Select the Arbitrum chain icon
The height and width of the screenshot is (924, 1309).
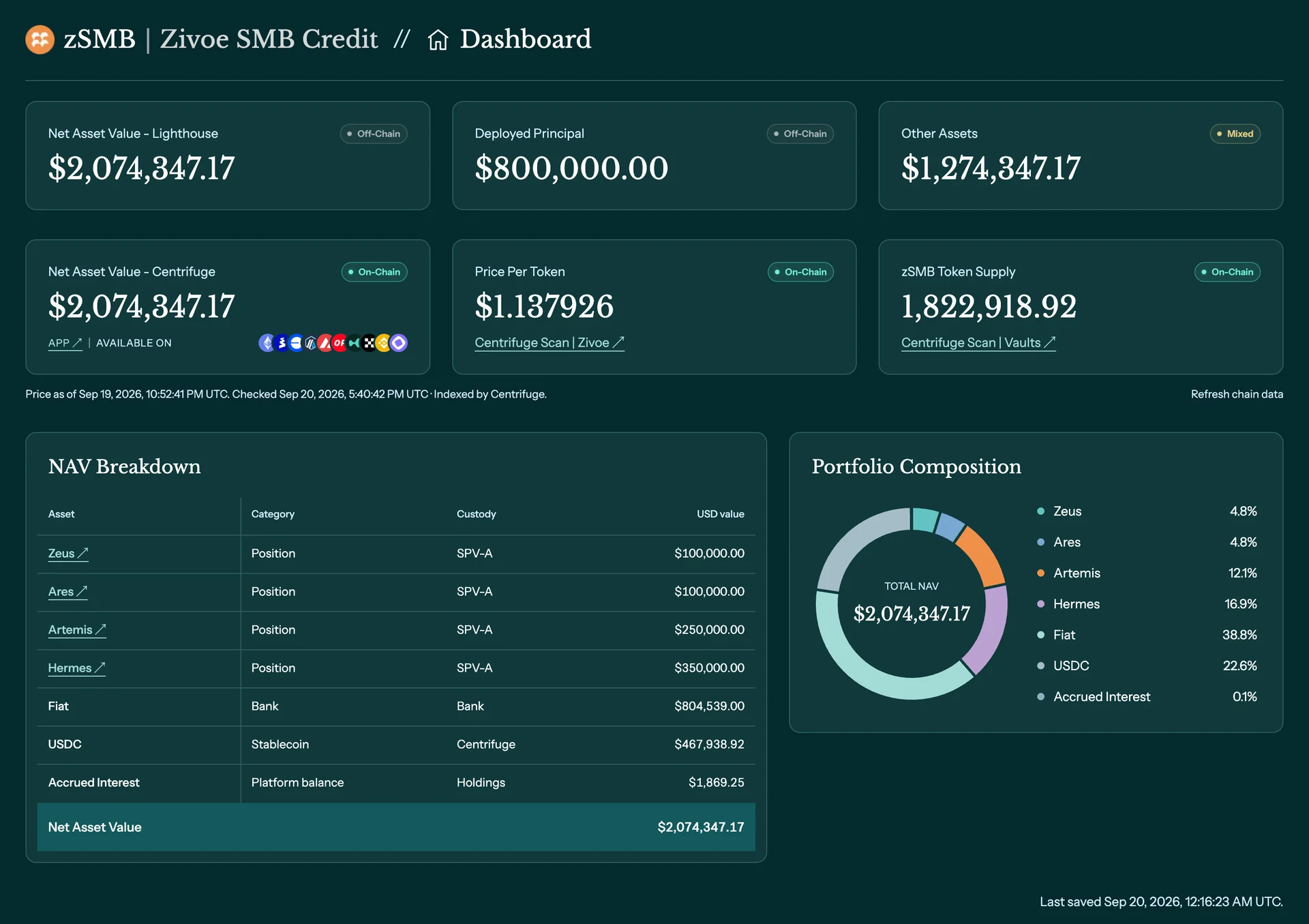click(311, 343)
